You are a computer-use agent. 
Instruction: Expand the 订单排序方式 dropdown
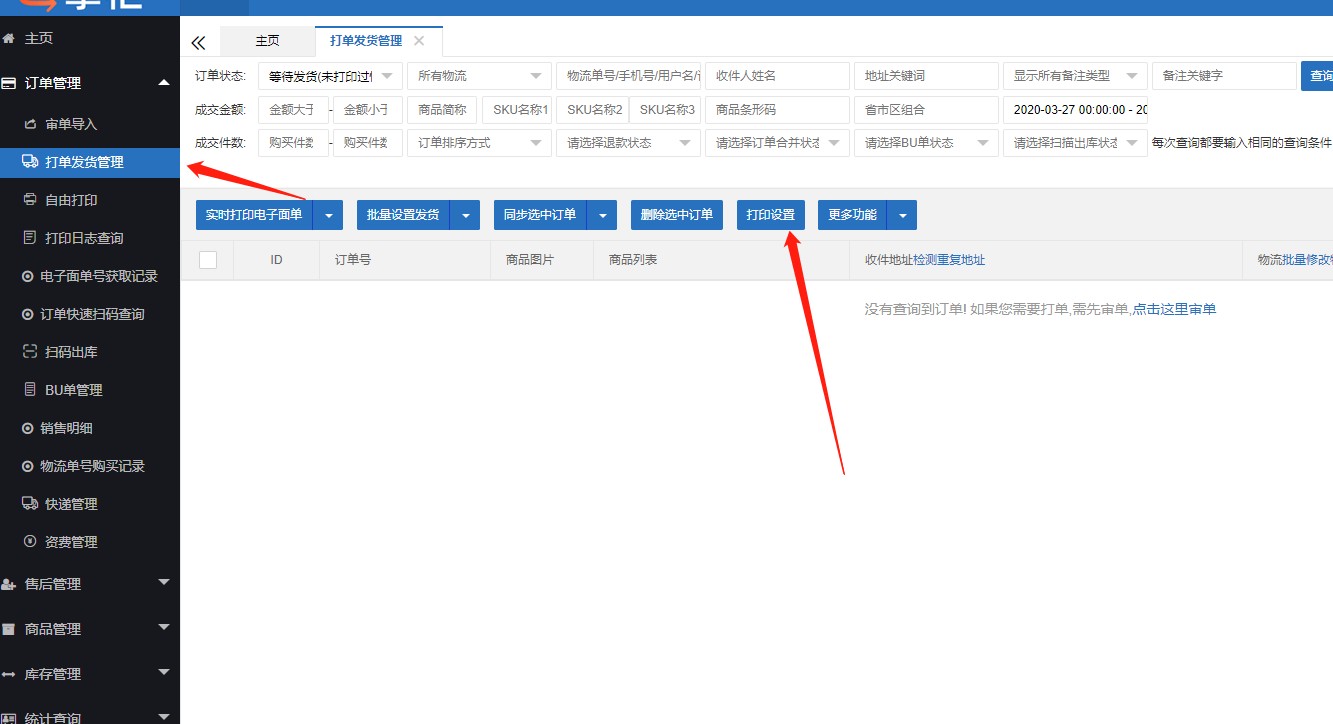[x=479, y=143]
